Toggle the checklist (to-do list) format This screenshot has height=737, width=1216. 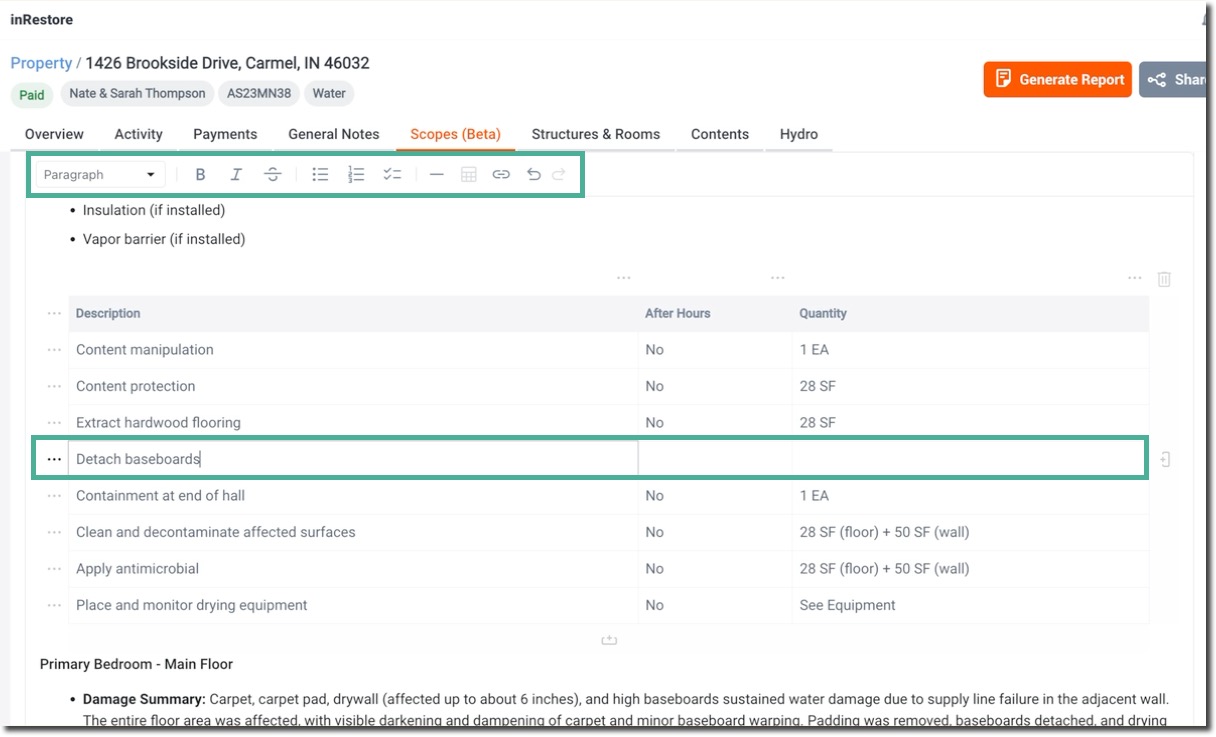392,175
